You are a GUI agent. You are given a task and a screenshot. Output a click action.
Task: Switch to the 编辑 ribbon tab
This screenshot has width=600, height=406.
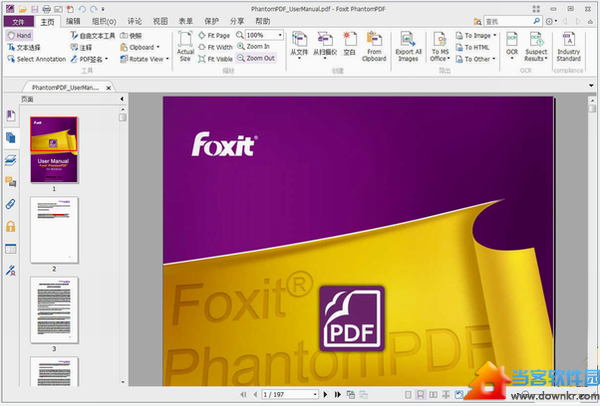73,21
